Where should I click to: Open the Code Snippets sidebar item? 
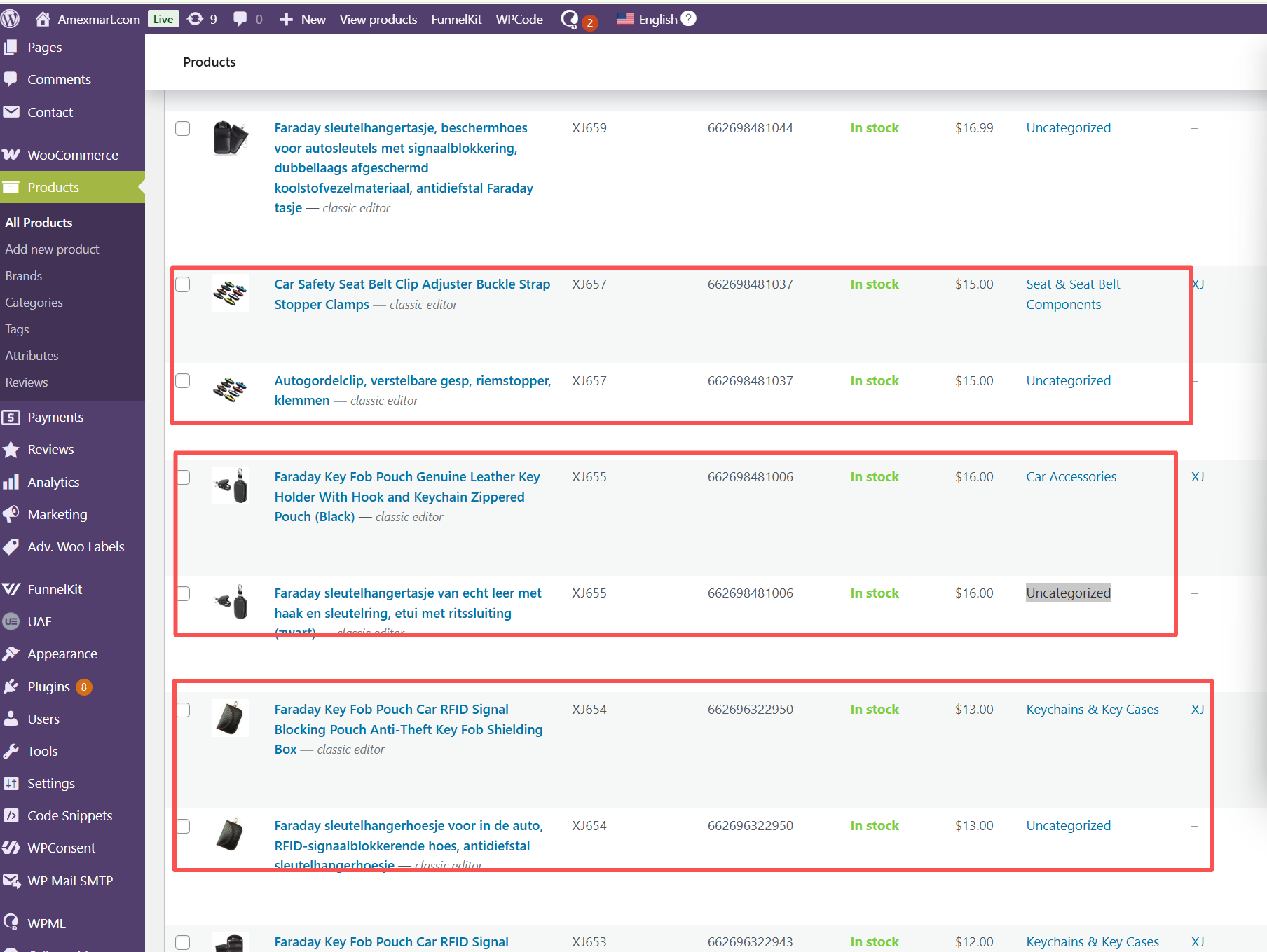(69, 815)
